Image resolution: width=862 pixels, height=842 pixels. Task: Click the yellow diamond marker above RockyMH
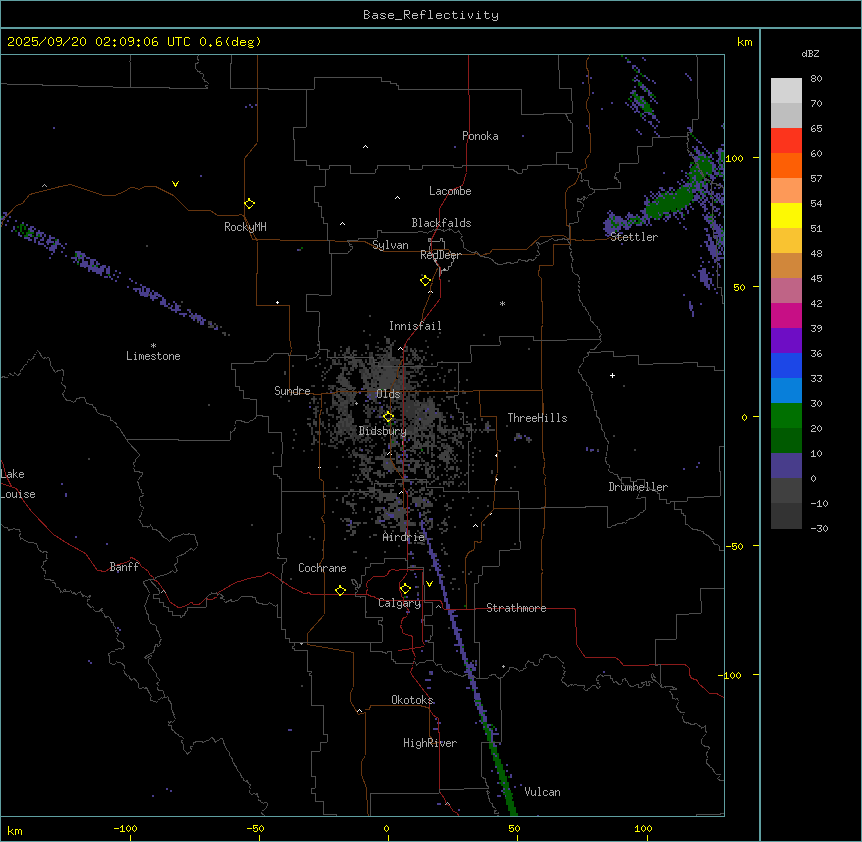(x=249, y=203)
